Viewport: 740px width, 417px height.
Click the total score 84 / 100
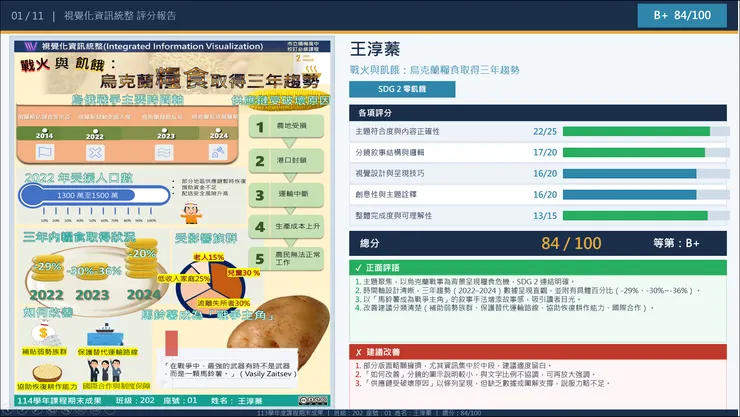click(x=572, y=243)
